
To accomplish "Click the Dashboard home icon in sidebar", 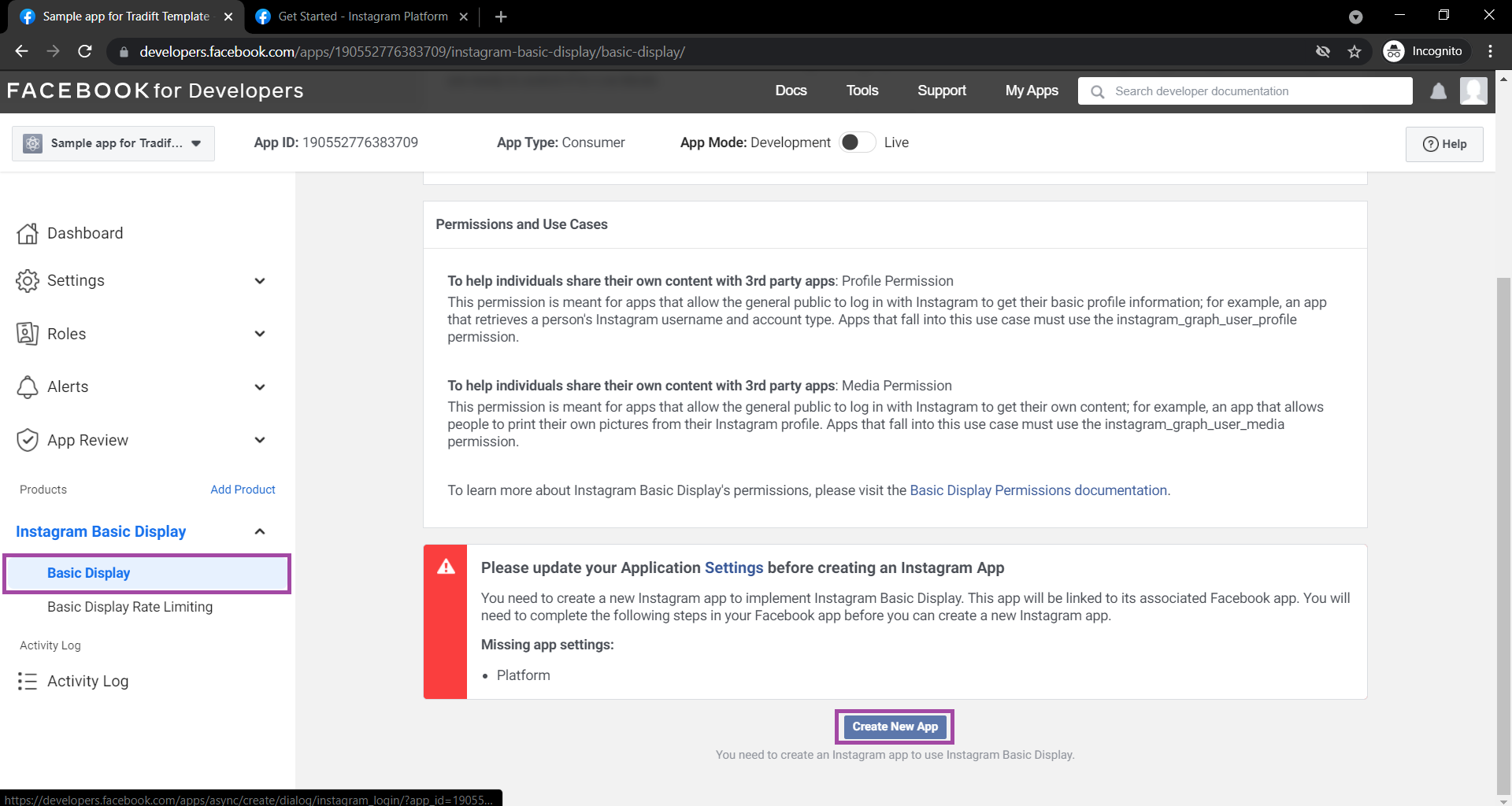I will coord(28,233).
